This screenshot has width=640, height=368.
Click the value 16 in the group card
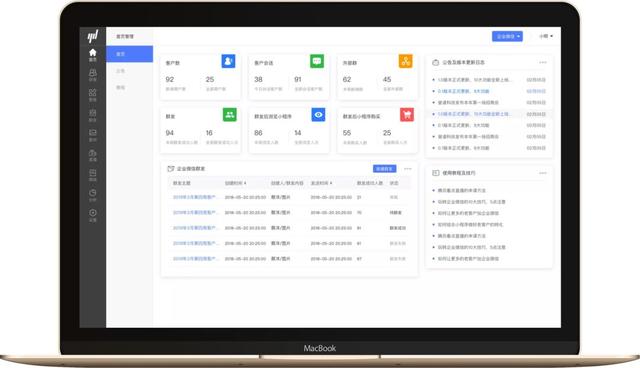[209, 133]
